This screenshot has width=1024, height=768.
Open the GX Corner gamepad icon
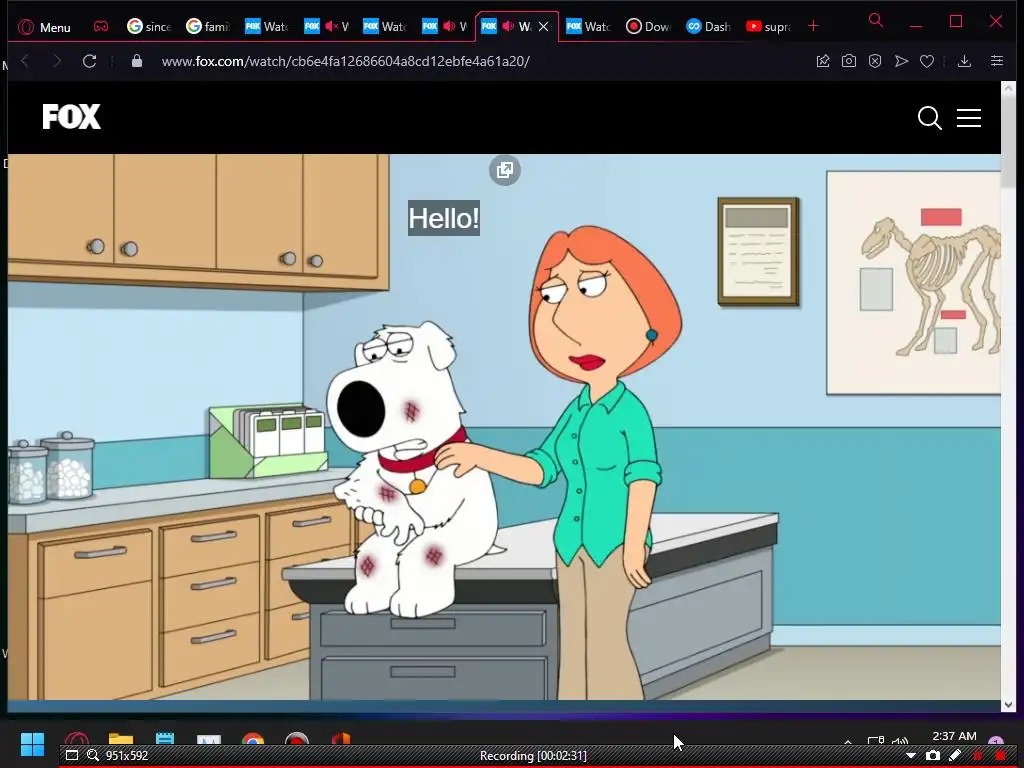point(101,27)
